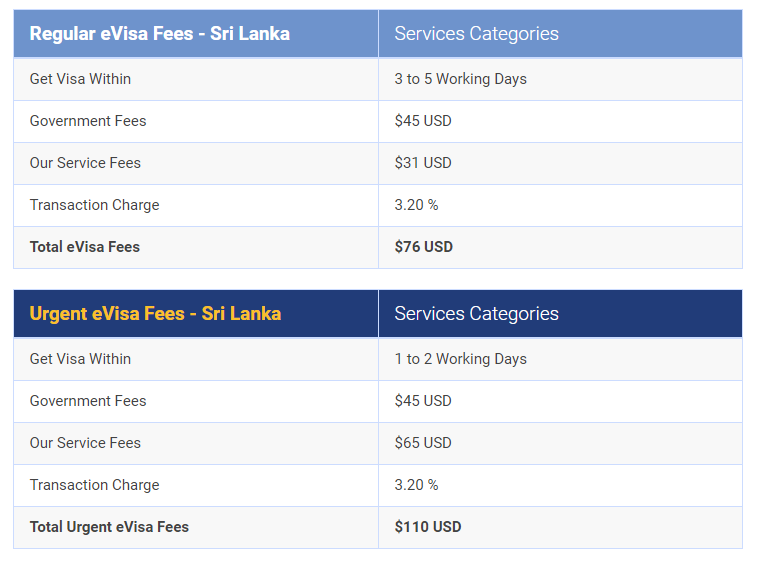The image size is (758, 562).
Task: Select "Transaction Charge" label in the urgent table
Action: (x=94, y=485)
